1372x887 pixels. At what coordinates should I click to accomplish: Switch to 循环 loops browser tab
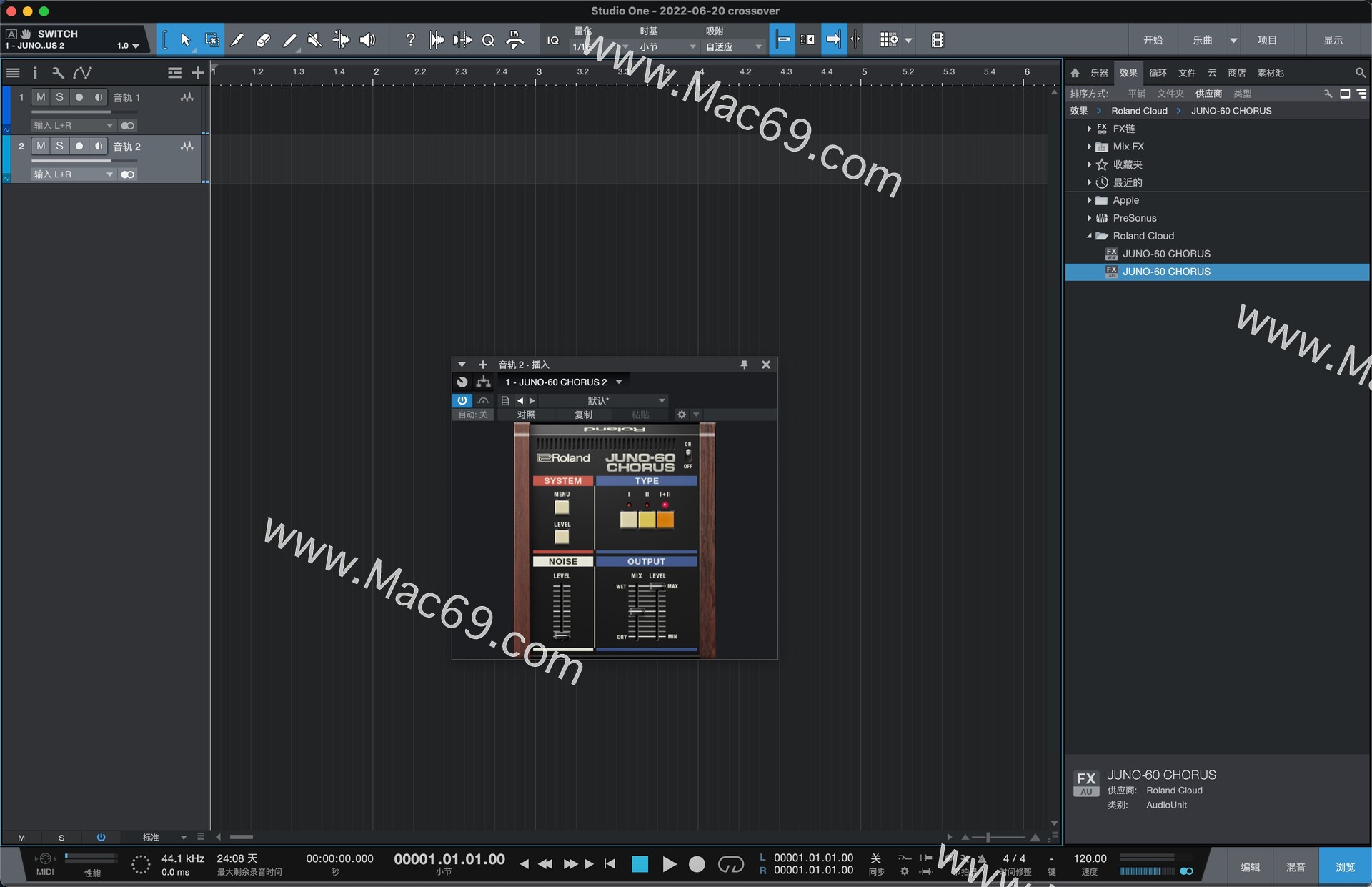(x=1158, y=73)
